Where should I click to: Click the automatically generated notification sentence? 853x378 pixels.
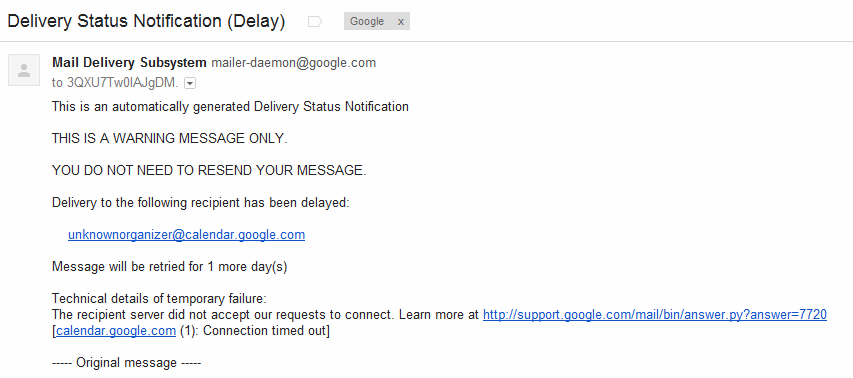point(230,107)
